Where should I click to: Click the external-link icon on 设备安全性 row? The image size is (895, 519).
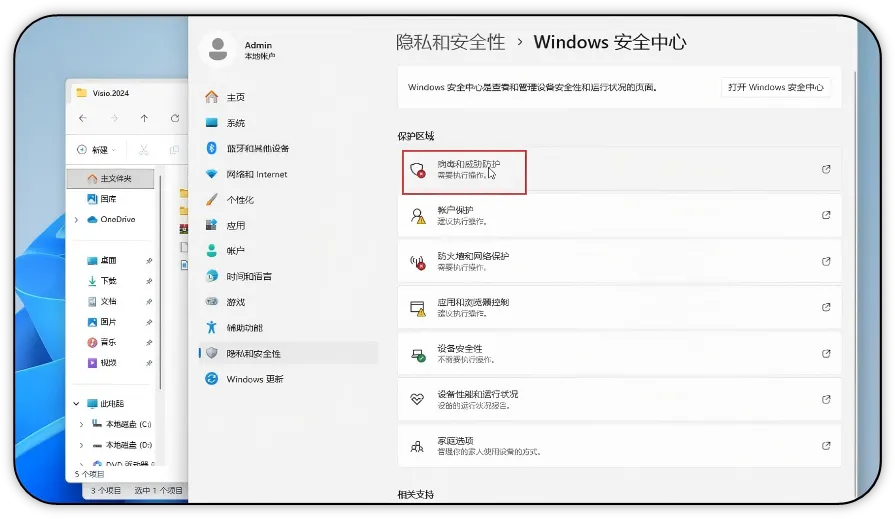(826, 353)
